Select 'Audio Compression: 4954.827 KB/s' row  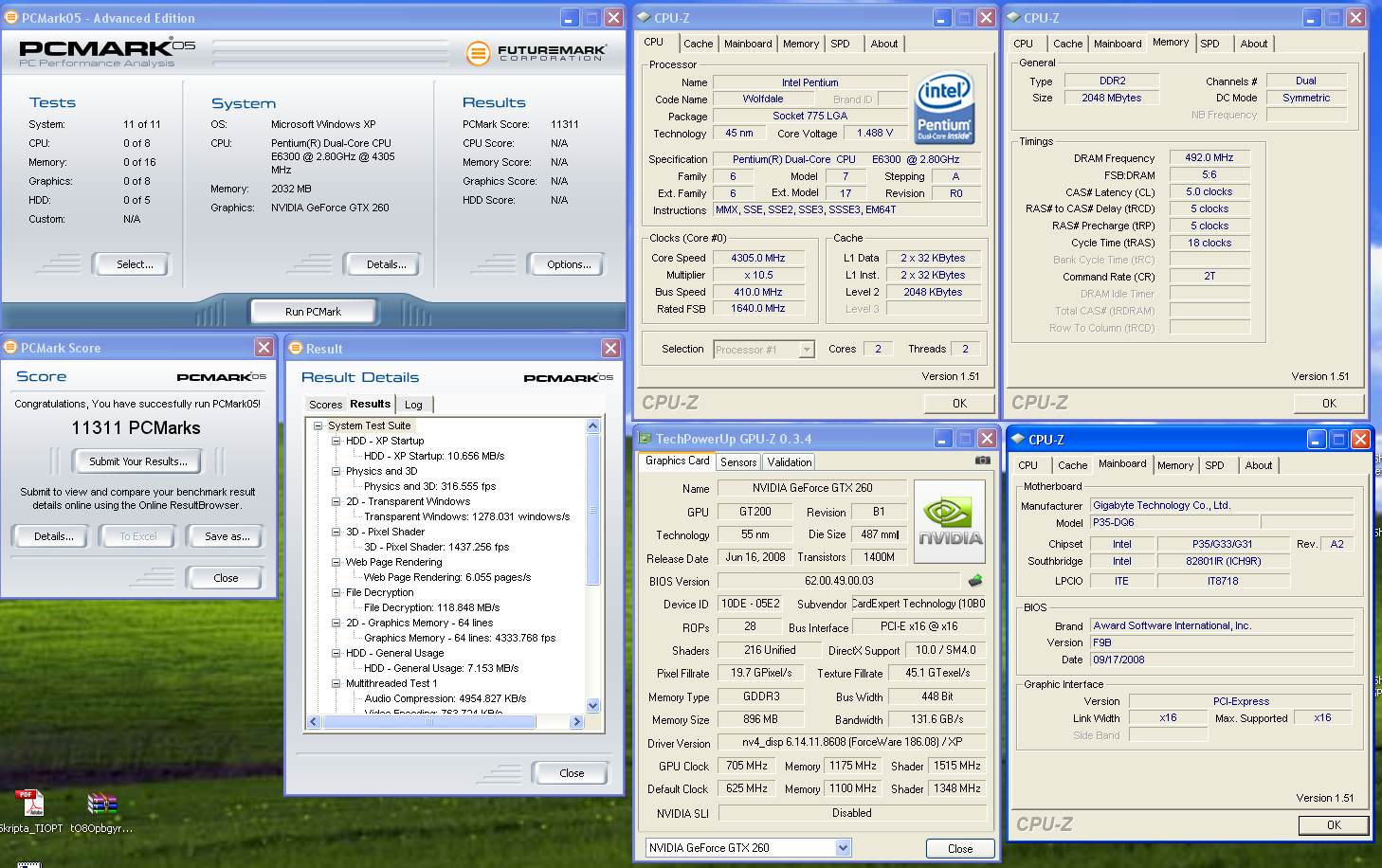[x=446, y=698]
